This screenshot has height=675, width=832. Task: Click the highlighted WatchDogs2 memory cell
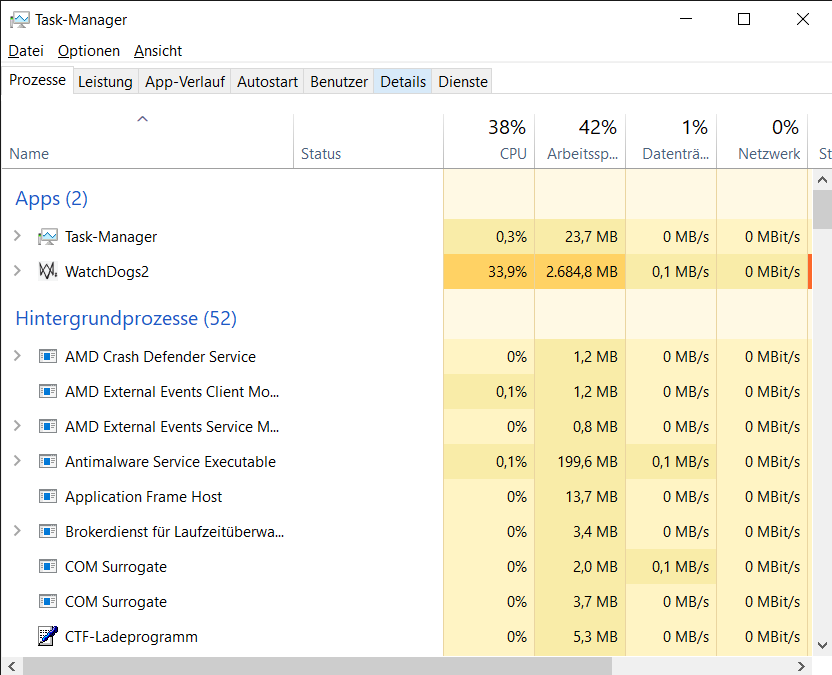click(x=580, y=271)
